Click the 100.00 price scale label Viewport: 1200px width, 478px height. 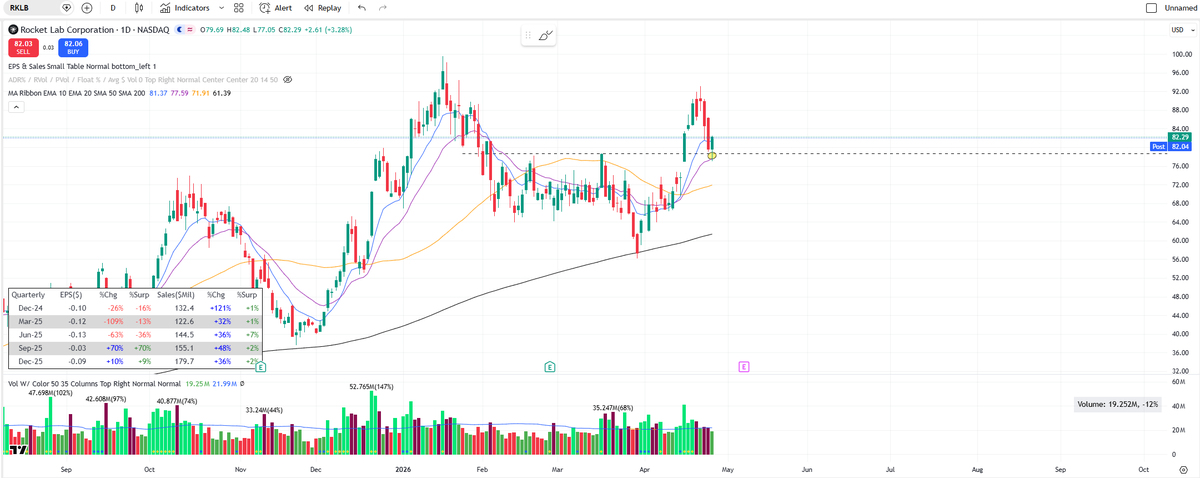1180,54
